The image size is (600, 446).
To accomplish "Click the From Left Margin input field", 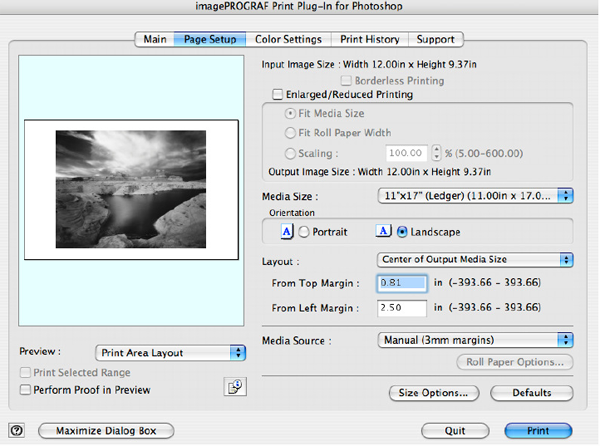I will point(402,308).
